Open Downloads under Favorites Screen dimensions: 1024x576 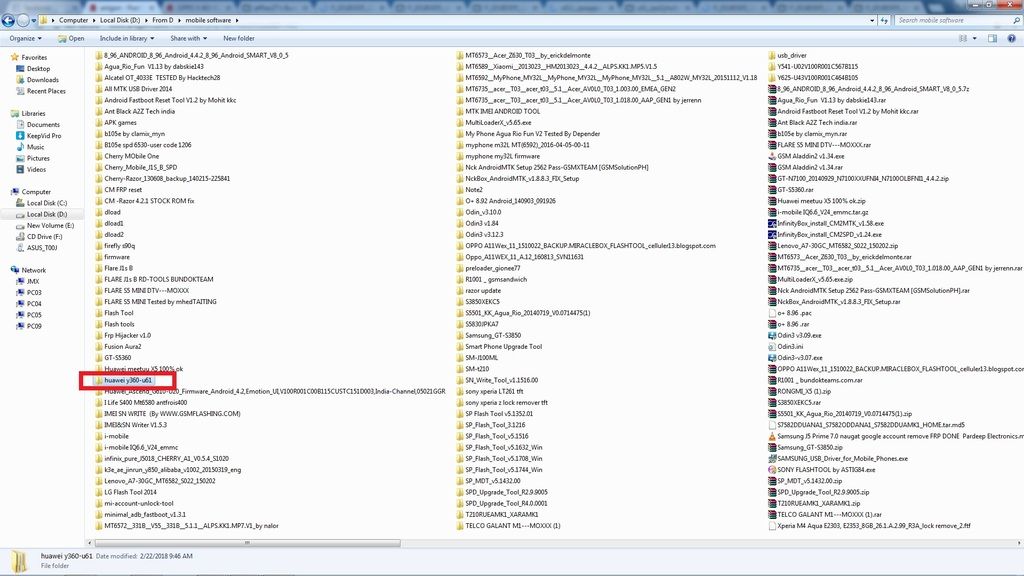coord(43,80)
